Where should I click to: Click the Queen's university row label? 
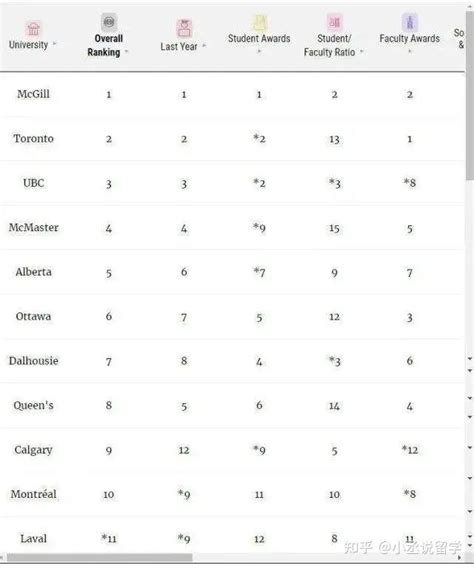(x=33, y=405)
